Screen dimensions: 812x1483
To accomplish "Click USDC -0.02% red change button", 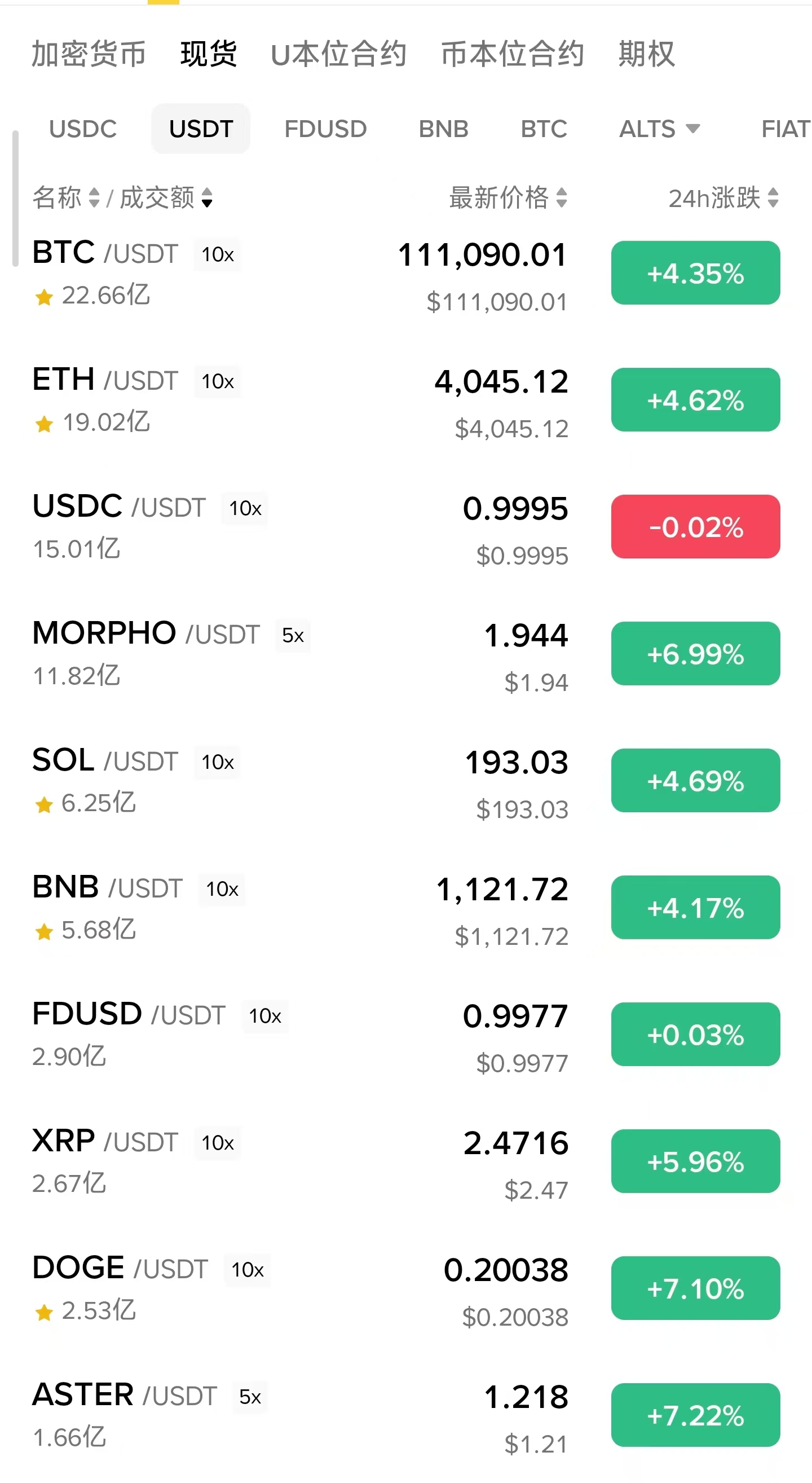I will 695,526.
